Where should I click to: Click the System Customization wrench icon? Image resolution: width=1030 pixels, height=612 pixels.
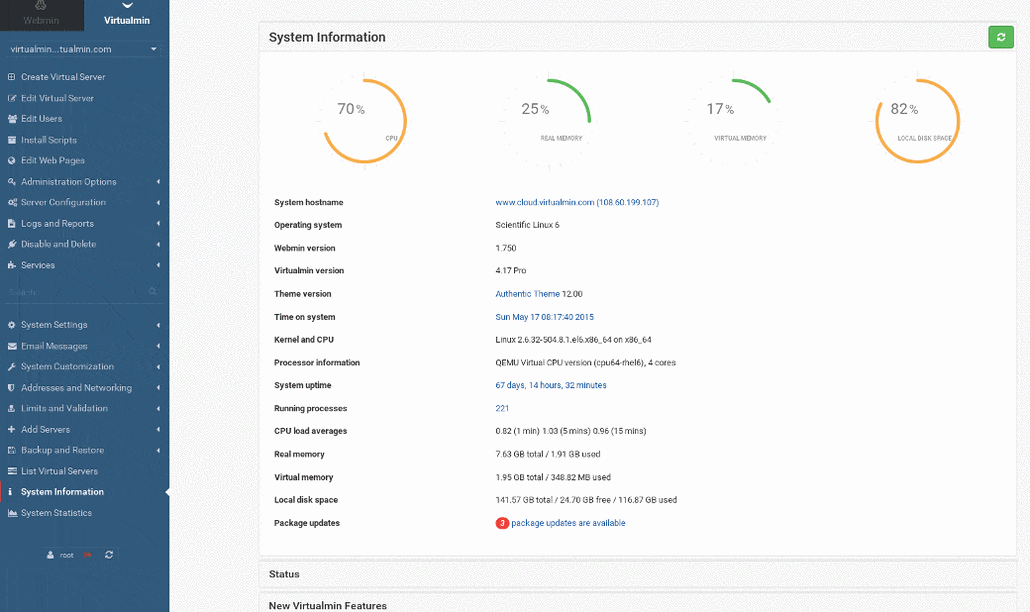(x=11, y=366)
